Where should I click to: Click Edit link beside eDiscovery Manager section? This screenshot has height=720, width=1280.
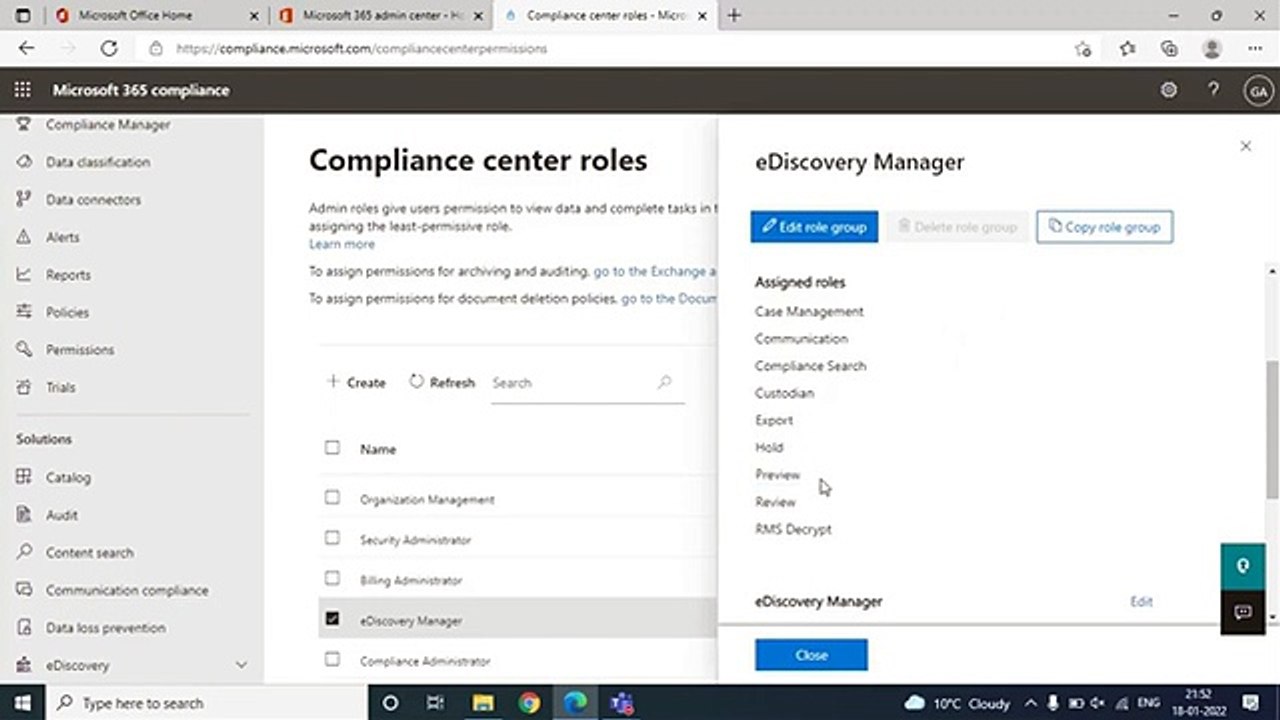coord(1141,602)
